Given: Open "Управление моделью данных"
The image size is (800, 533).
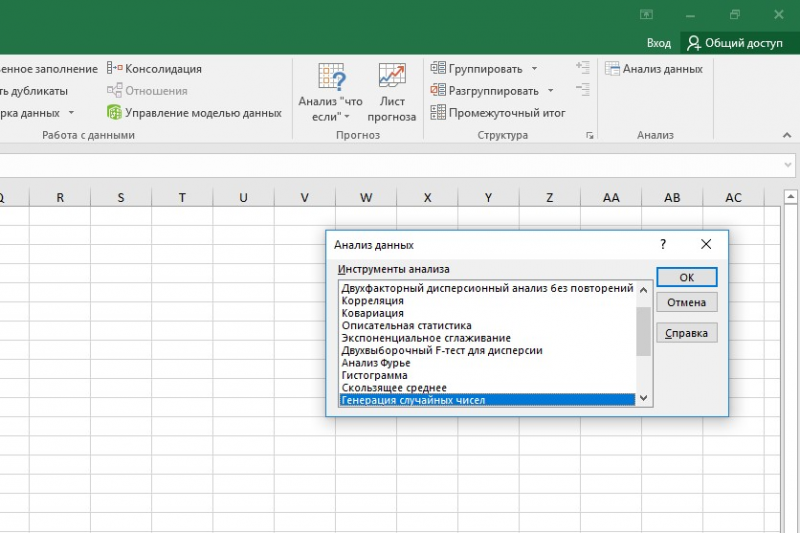Looking at the screenshot, I should click(194, 113).
